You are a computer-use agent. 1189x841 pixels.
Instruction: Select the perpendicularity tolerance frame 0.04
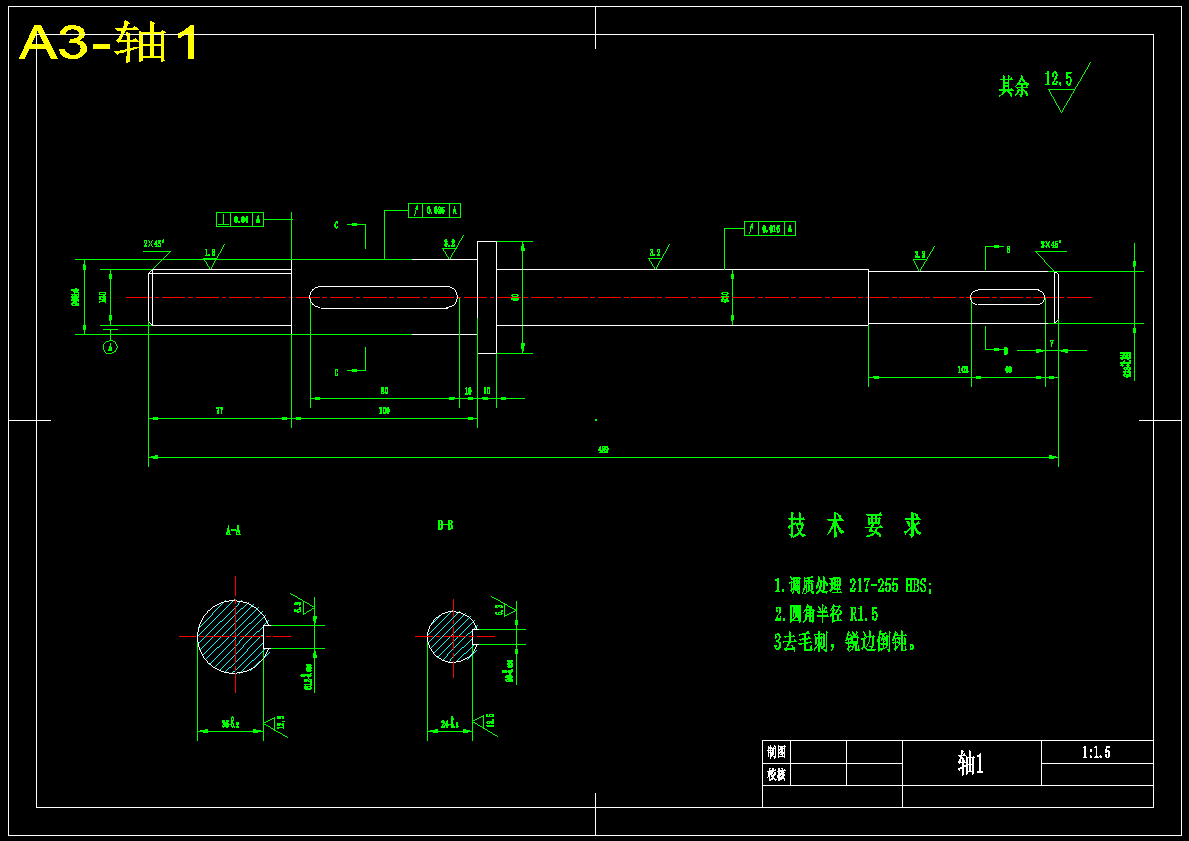pos(240,219)
